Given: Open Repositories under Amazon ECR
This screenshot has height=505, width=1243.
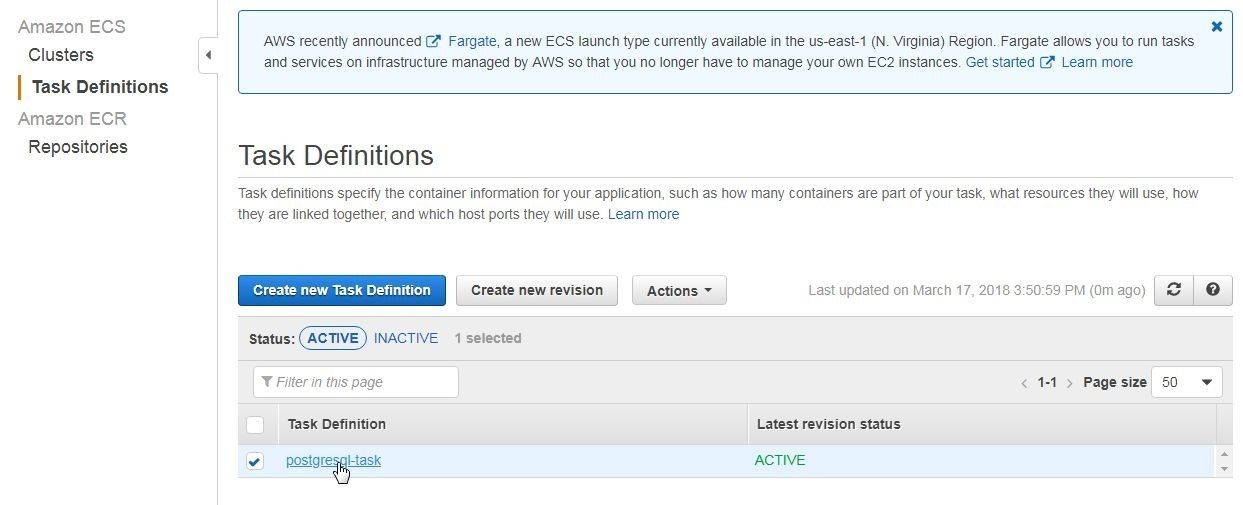Looking at the screenshot, I should tap(78, 147).
